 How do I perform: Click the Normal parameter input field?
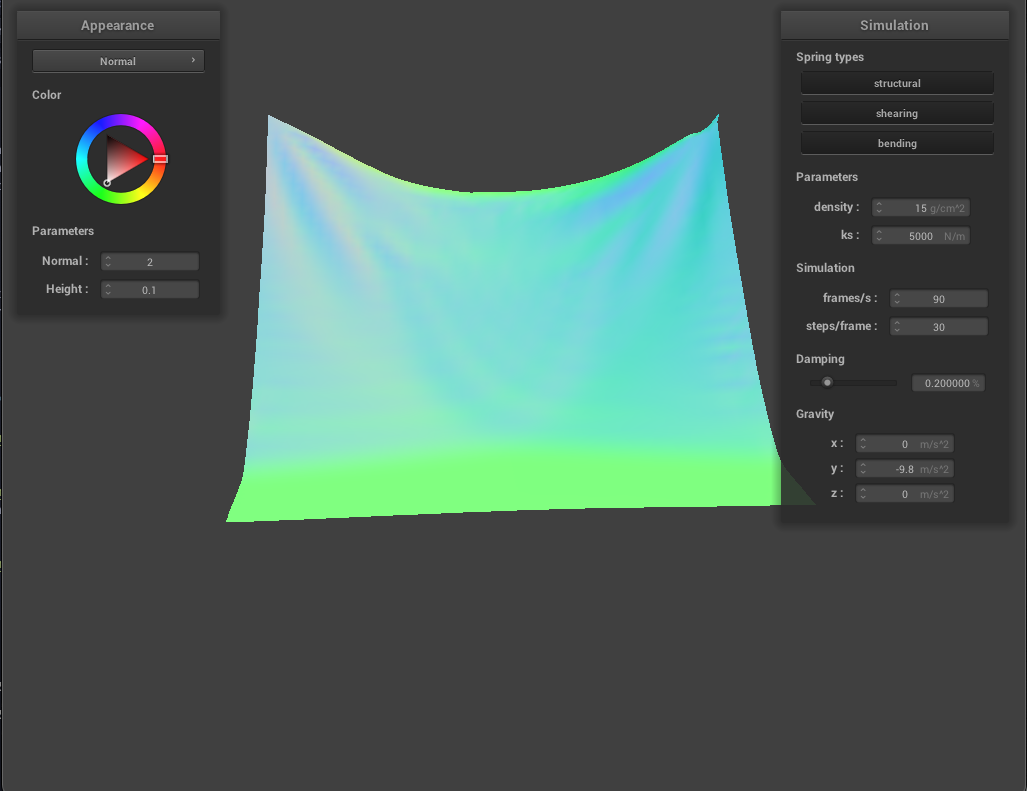149,262
